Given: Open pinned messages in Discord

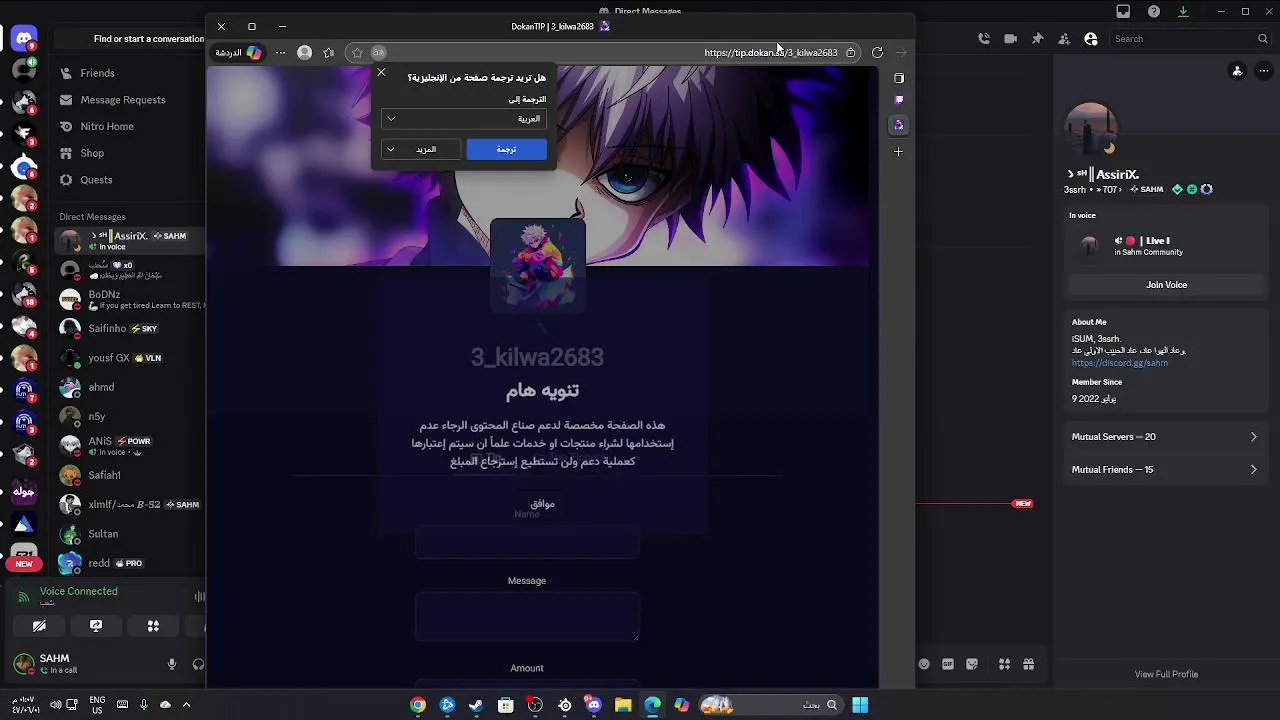Looking at the screenshot, I should coord(1037,39).
